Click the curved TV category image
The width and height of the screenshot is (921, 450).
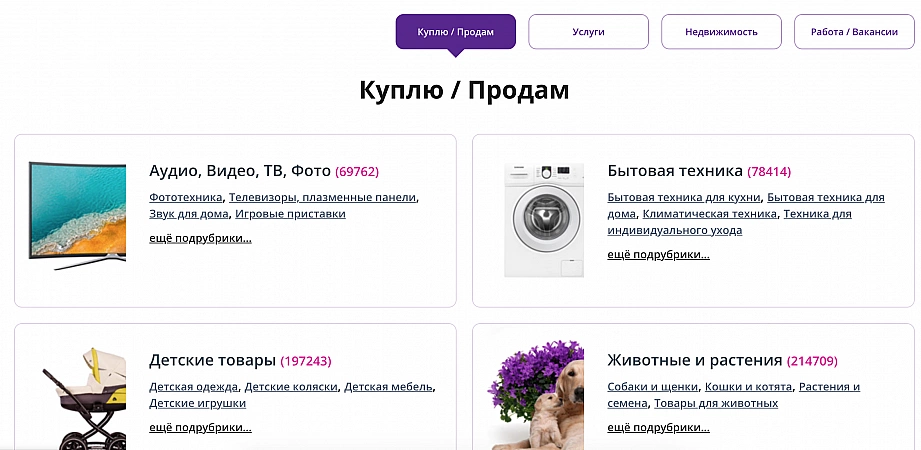tap(77, 215)
